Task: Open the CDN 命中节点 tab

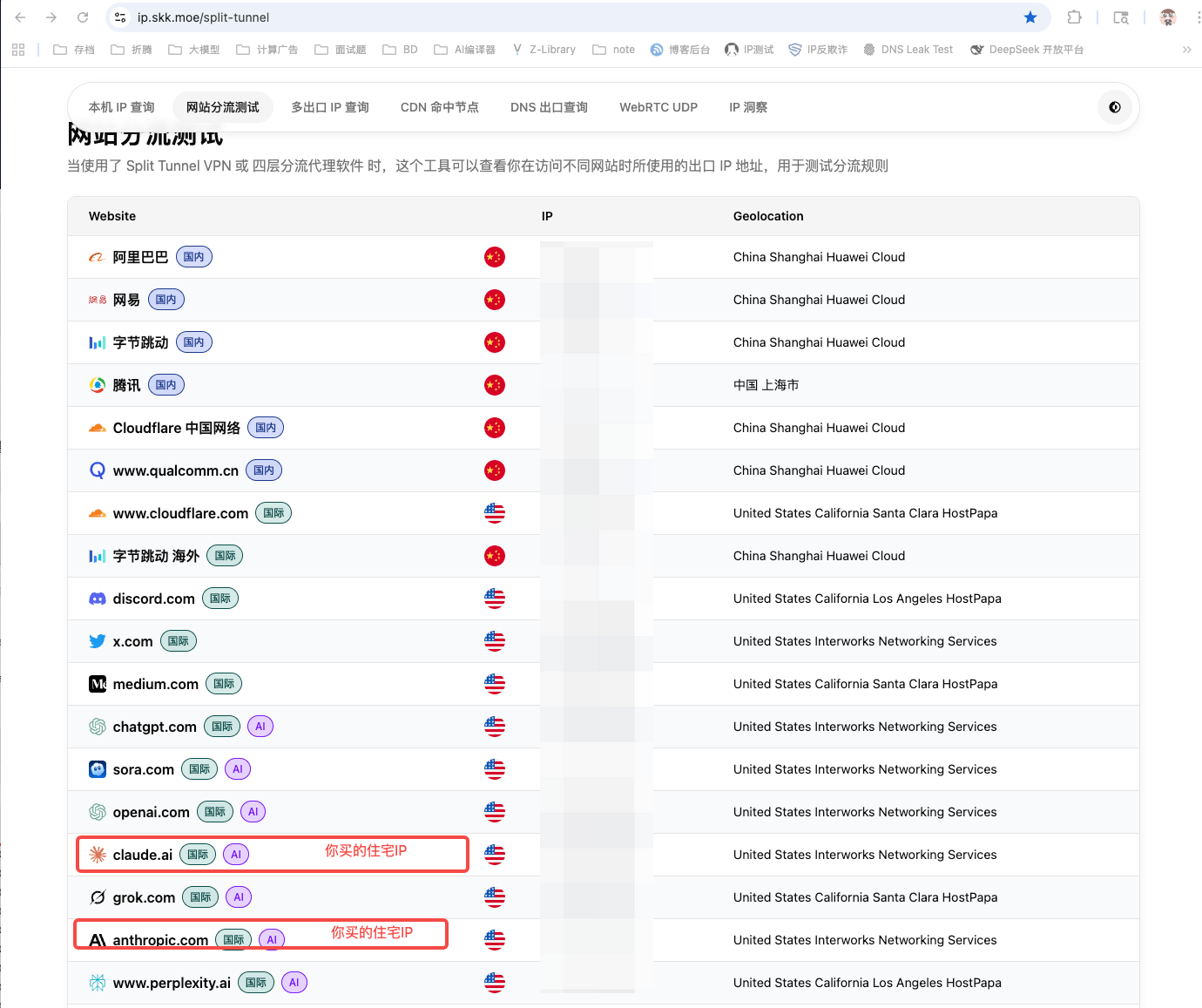Action: pos(440,107)
